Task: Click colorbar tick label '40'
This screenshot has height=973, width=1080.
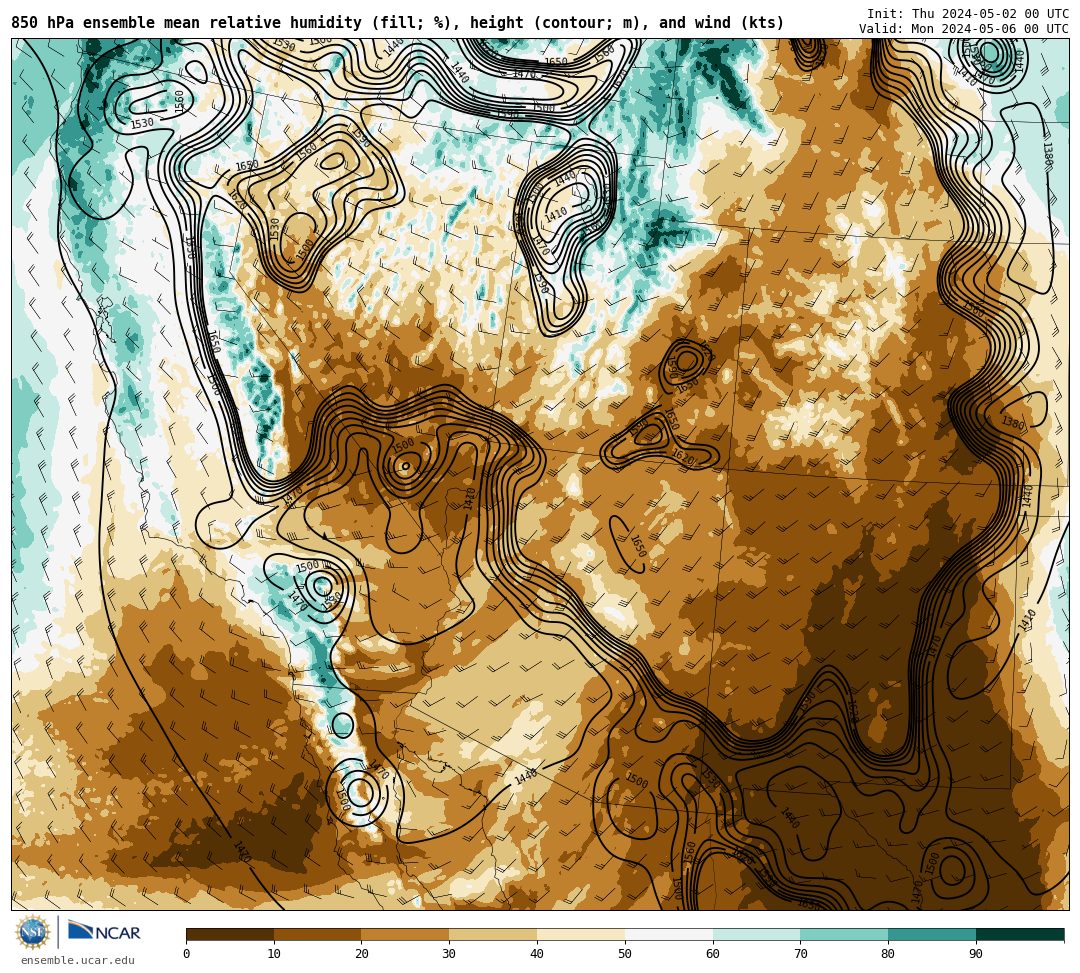Action: [537, 954]
